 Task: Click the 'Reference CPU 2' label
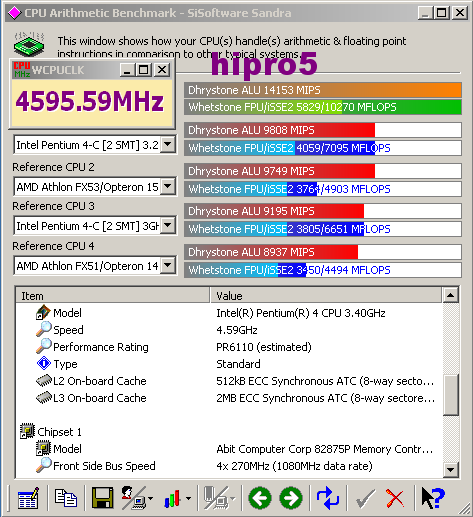pyautogui.click(x=53, y=167)
